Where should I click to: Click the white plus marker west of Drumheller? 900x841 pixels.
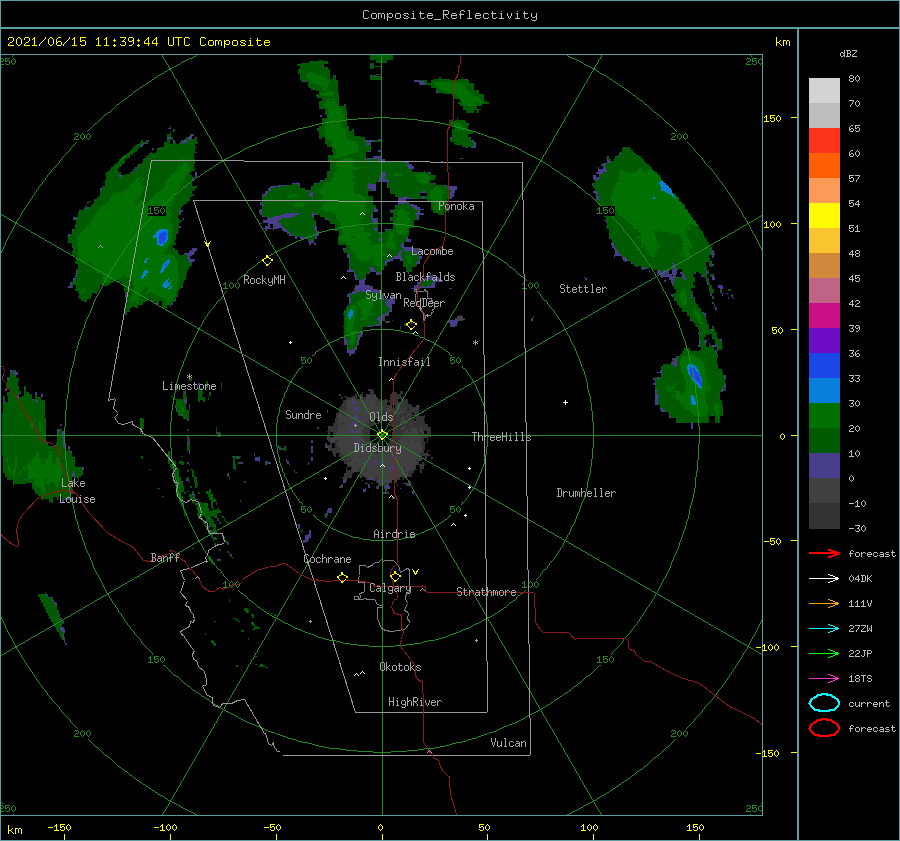point(565,402)
